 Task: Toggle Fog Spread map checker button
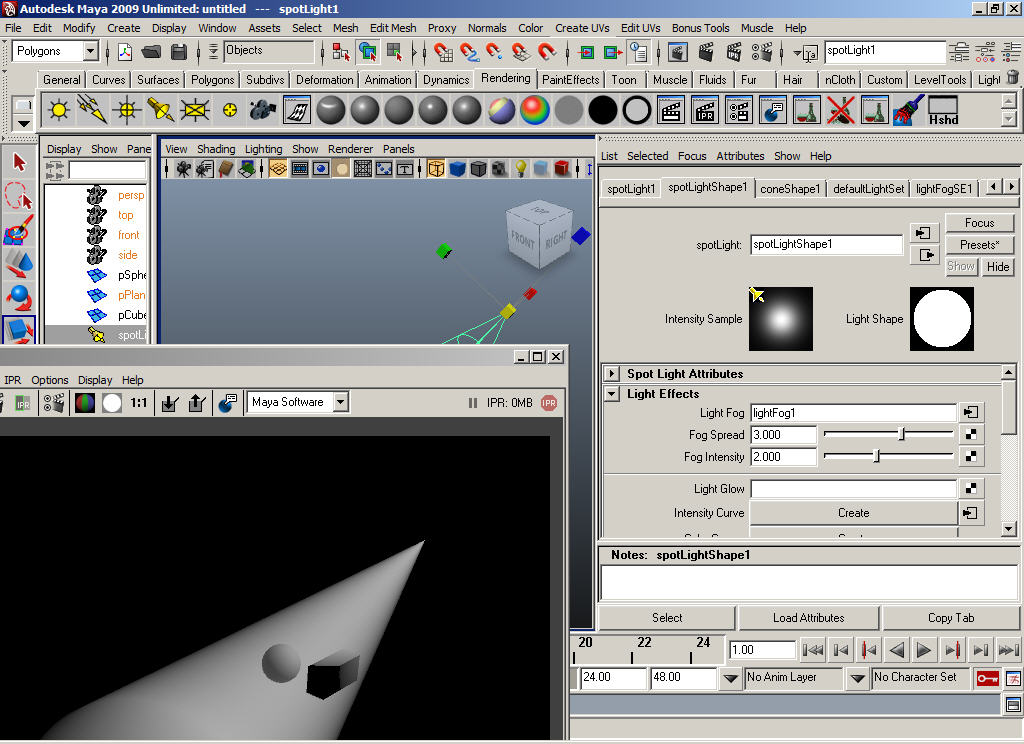(x=971, y=434)
